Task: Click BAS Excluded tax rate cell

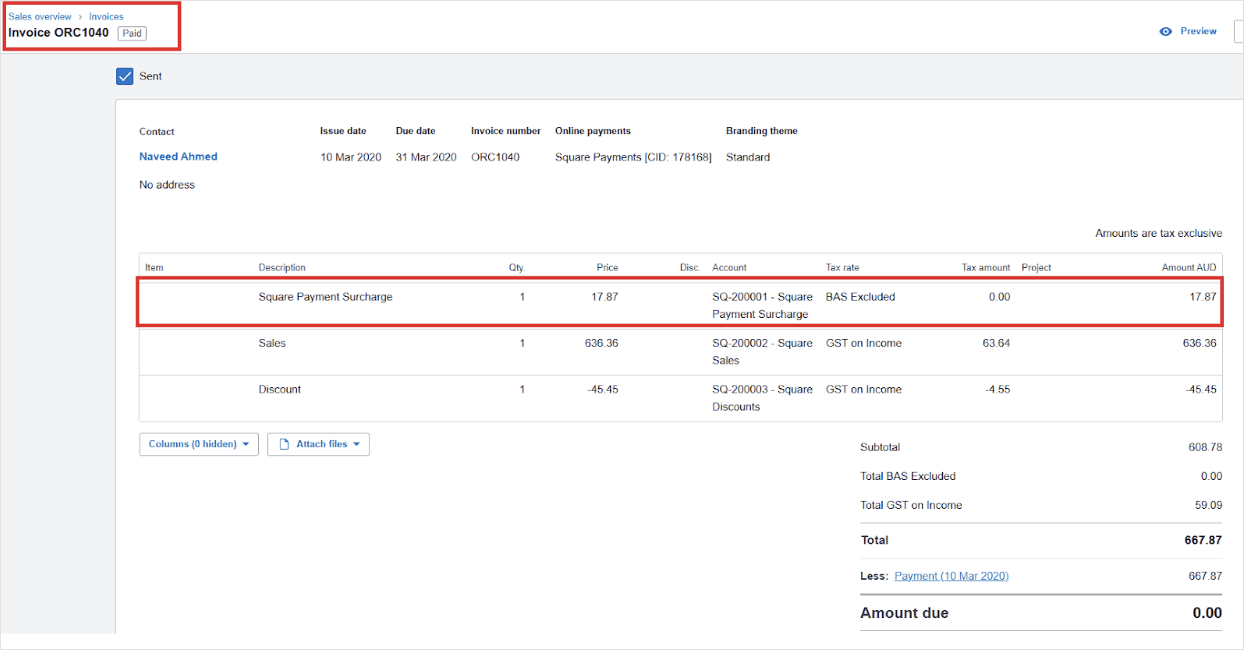Action: pyautogui.click(x=860, y=297)
